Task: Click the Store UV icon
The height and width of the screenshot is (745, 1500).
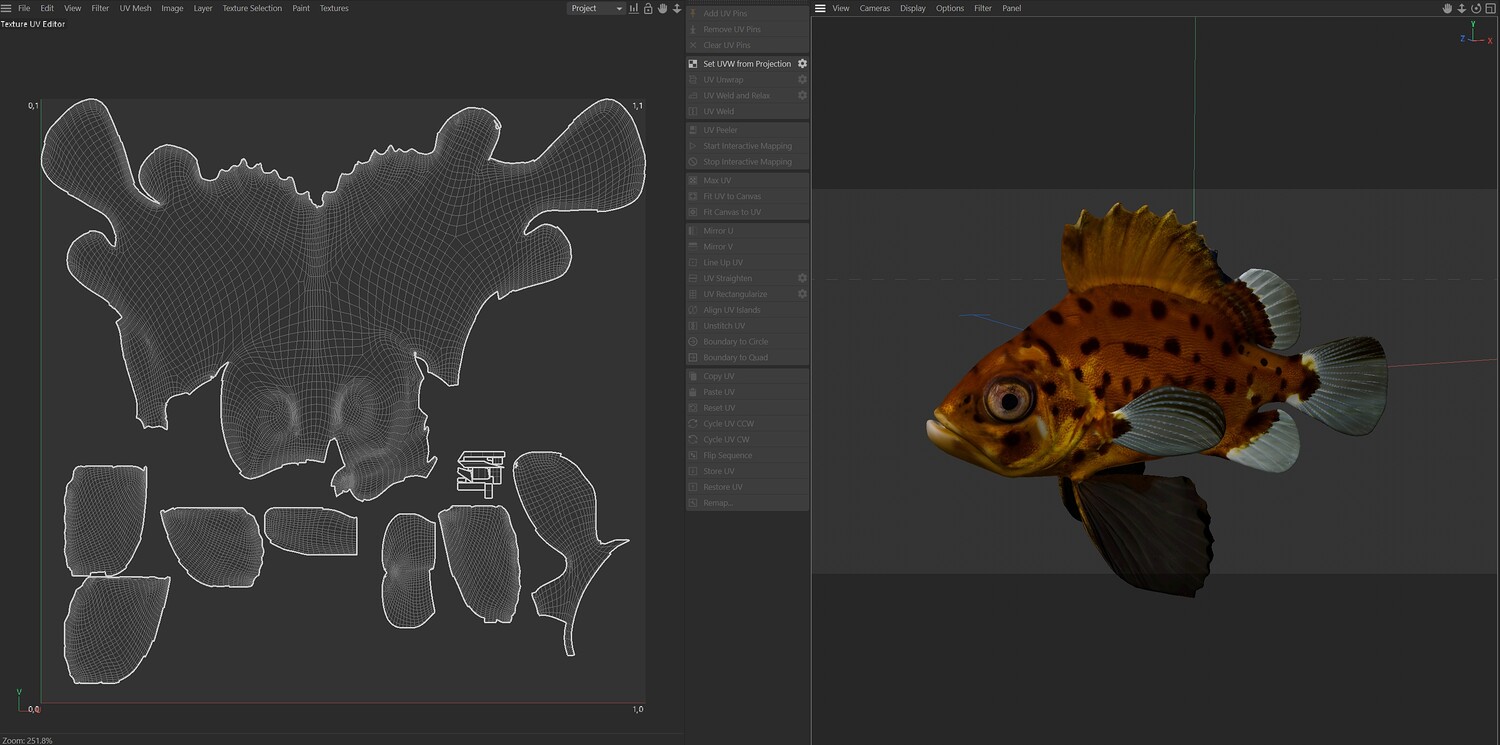Action: point(693,472)
